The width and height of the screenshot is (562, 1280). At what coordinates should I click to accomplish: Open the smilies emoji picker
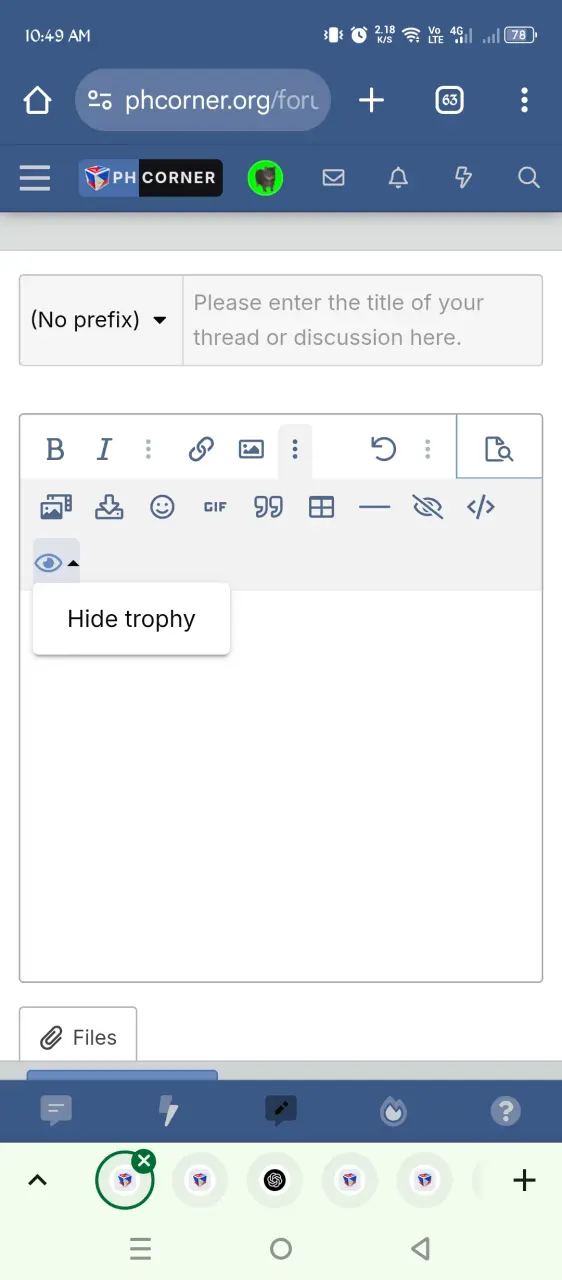click(162, 507)
